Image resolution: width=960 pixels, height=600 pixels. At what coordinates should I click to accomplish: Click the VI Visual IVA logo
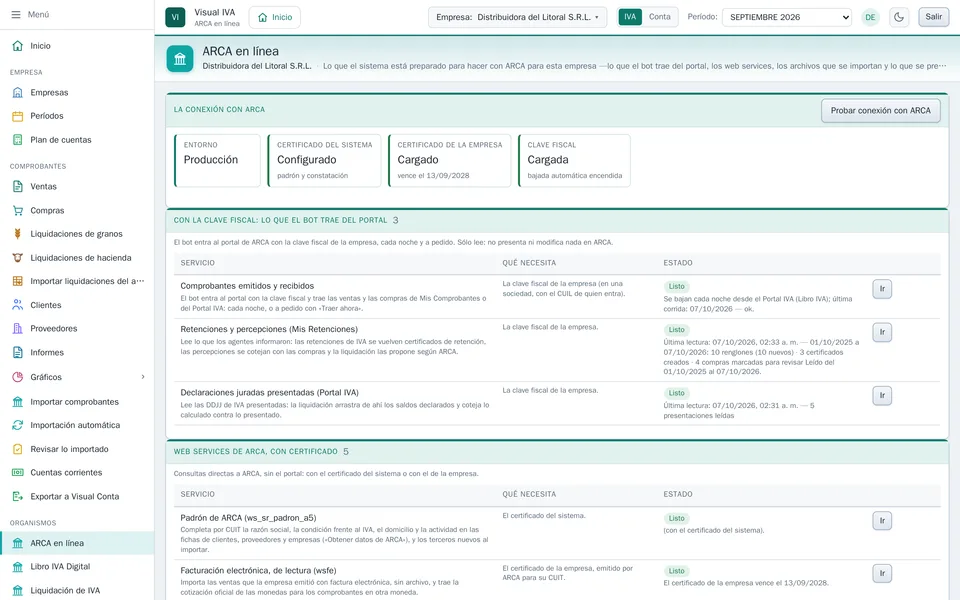175,17
